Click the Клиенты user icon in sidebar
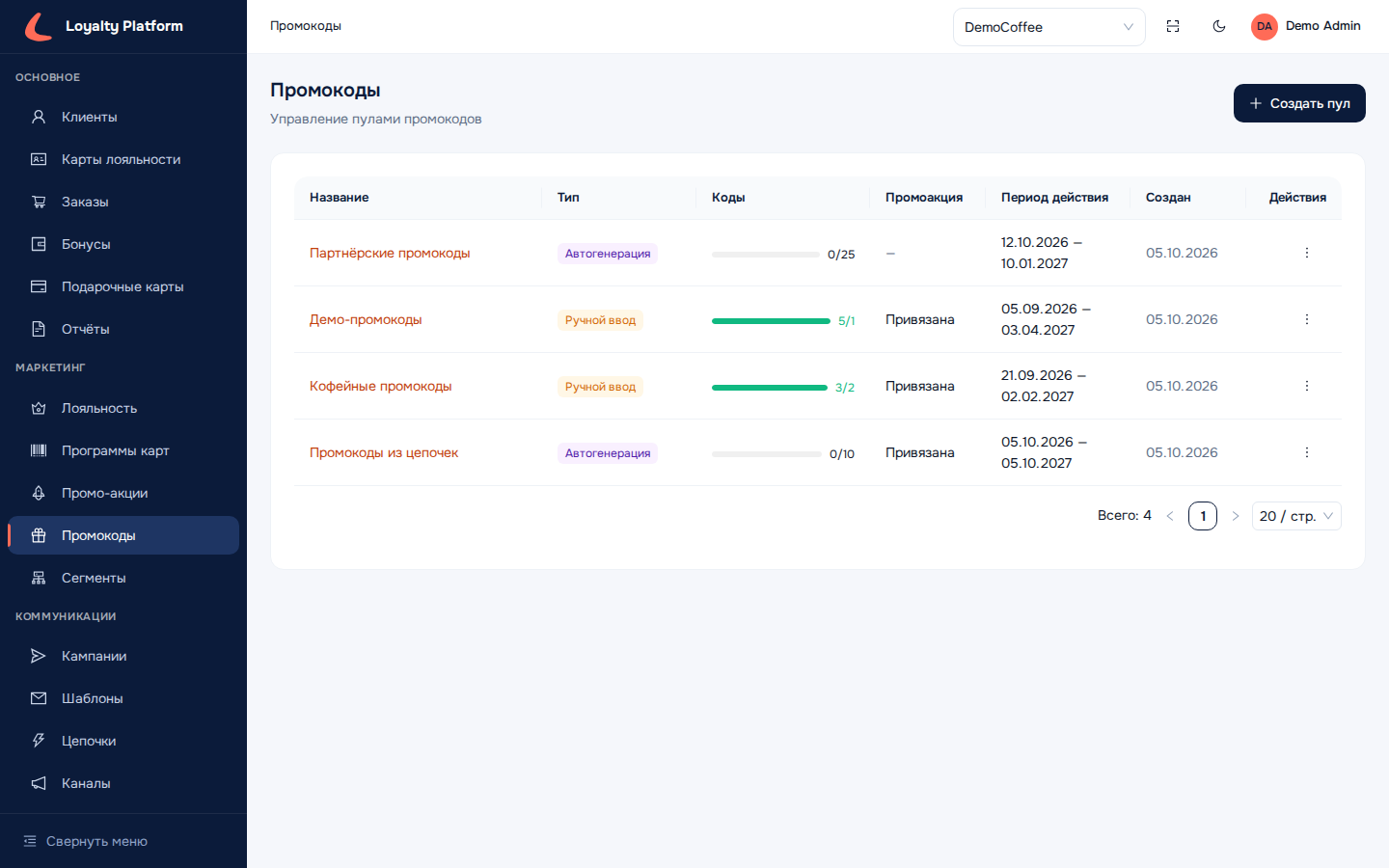This screenshot has height=868, width=1389. coord(39,117)
